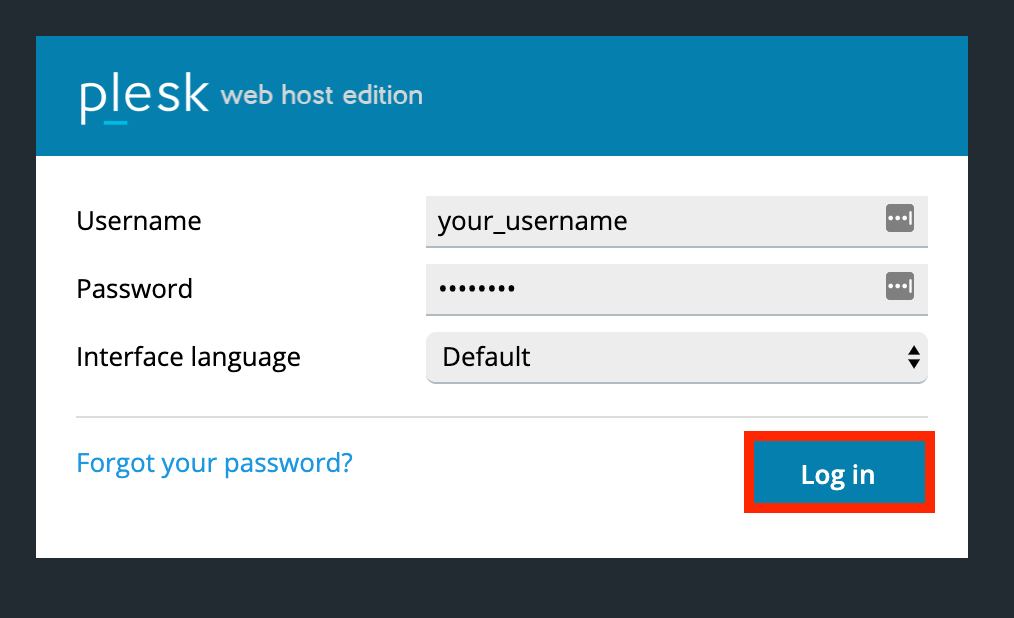Click password manager icon in Password field
The width and height of the screenshot is (1014, 618).
900,286
